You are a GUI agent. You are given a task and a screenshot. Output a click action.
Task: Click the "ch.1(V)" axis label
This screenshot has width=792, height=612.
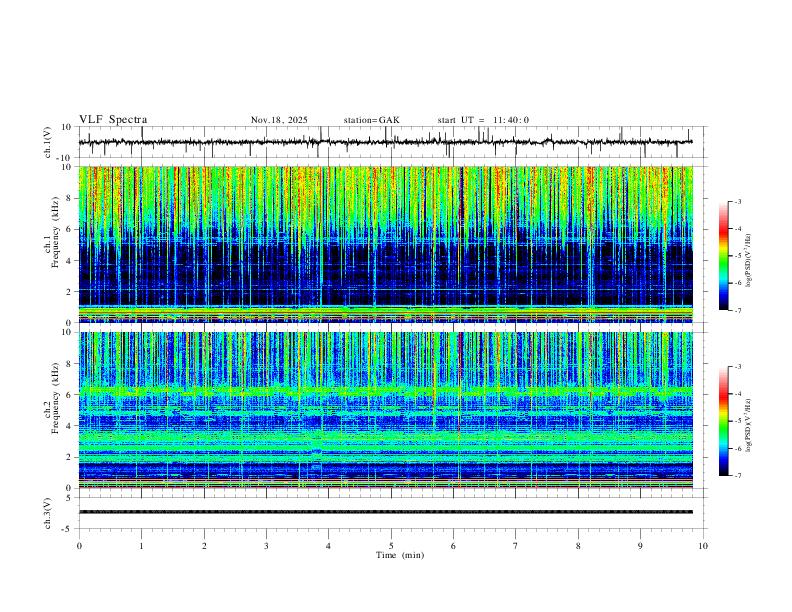pyautogui.click(x=48, y=142)
